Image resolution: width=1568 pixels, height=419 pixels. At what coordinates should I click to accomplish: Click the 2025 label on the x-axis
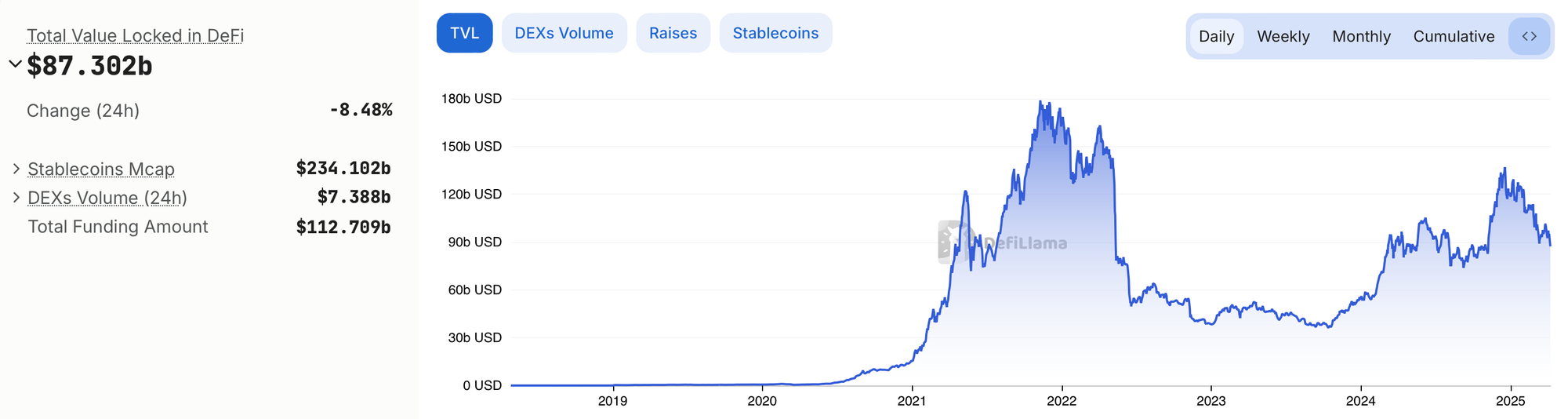1511,401
